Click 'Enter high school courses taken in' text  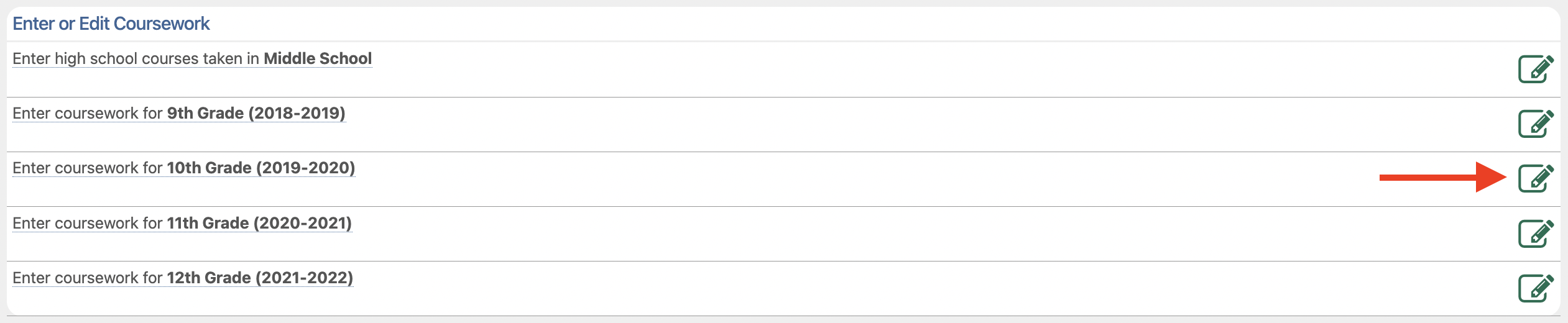(x=136, y=59)
